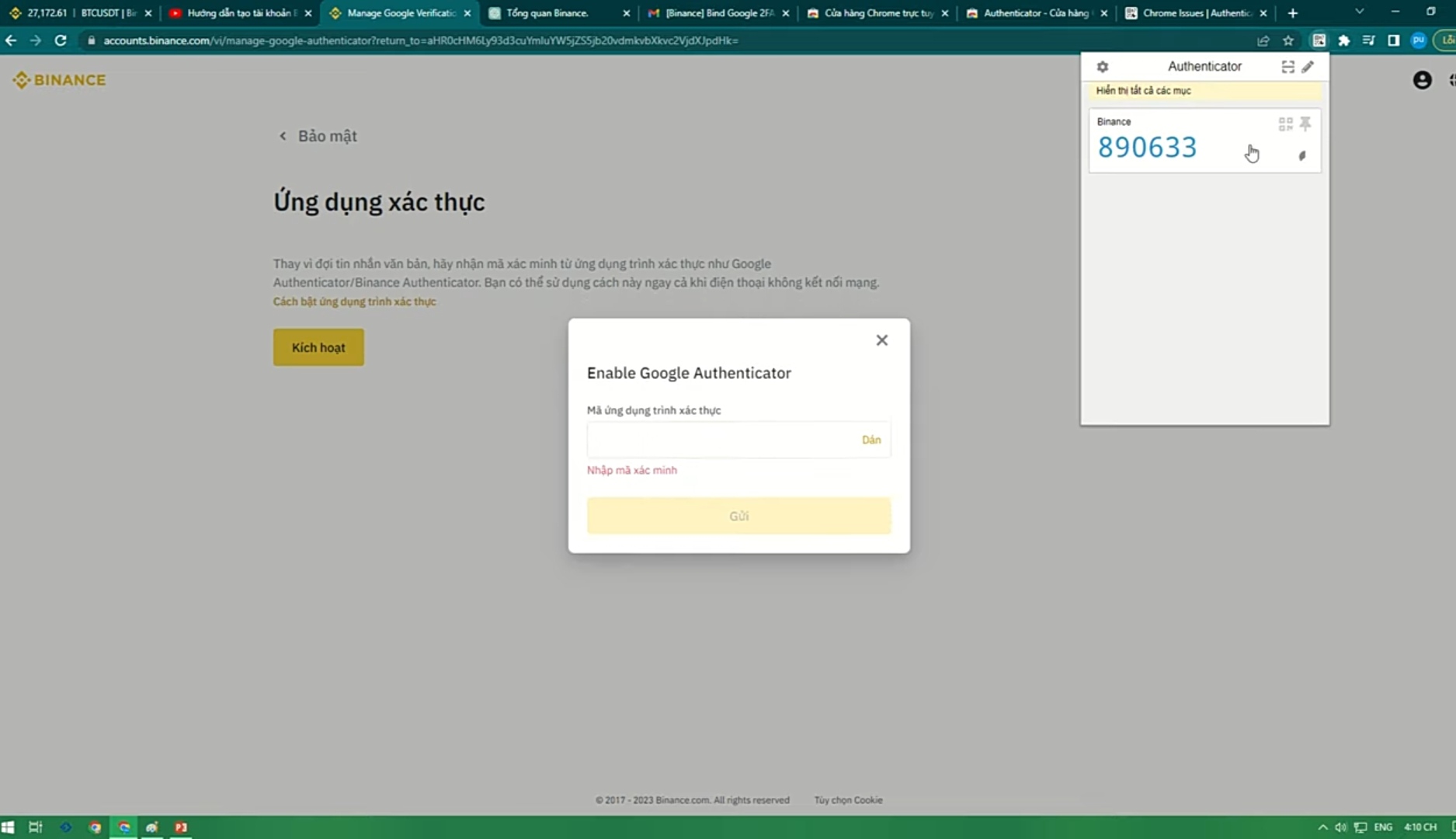Open the clock showing 4:10 CH
1456x839 pixels.
pyautogui.click(x=1420, y=827)
